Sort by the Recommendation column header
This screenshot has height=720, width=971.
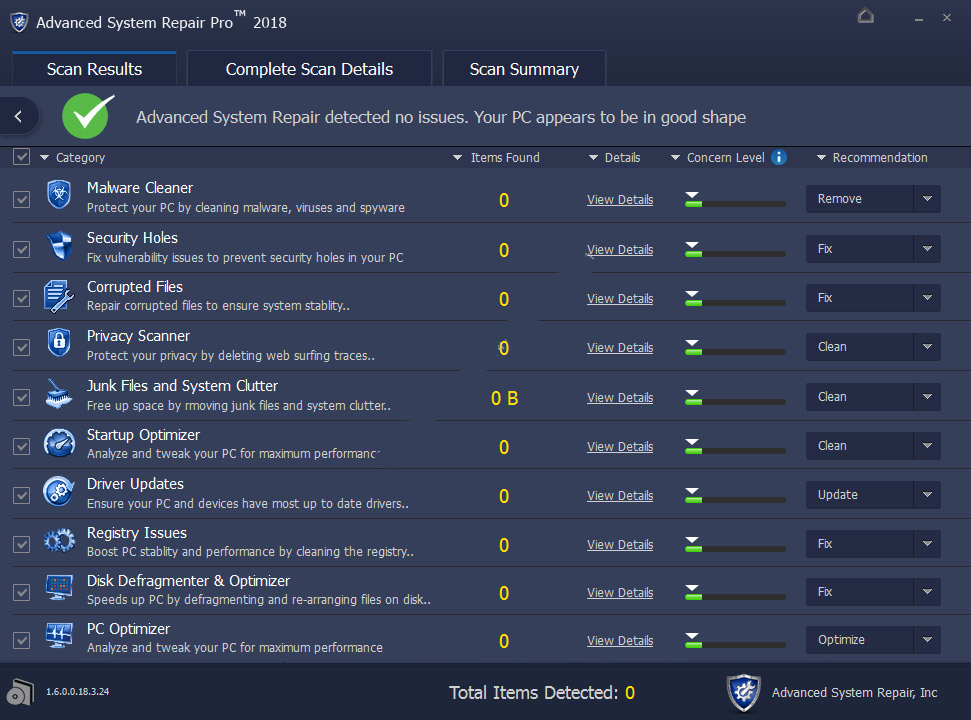point(872,157)
